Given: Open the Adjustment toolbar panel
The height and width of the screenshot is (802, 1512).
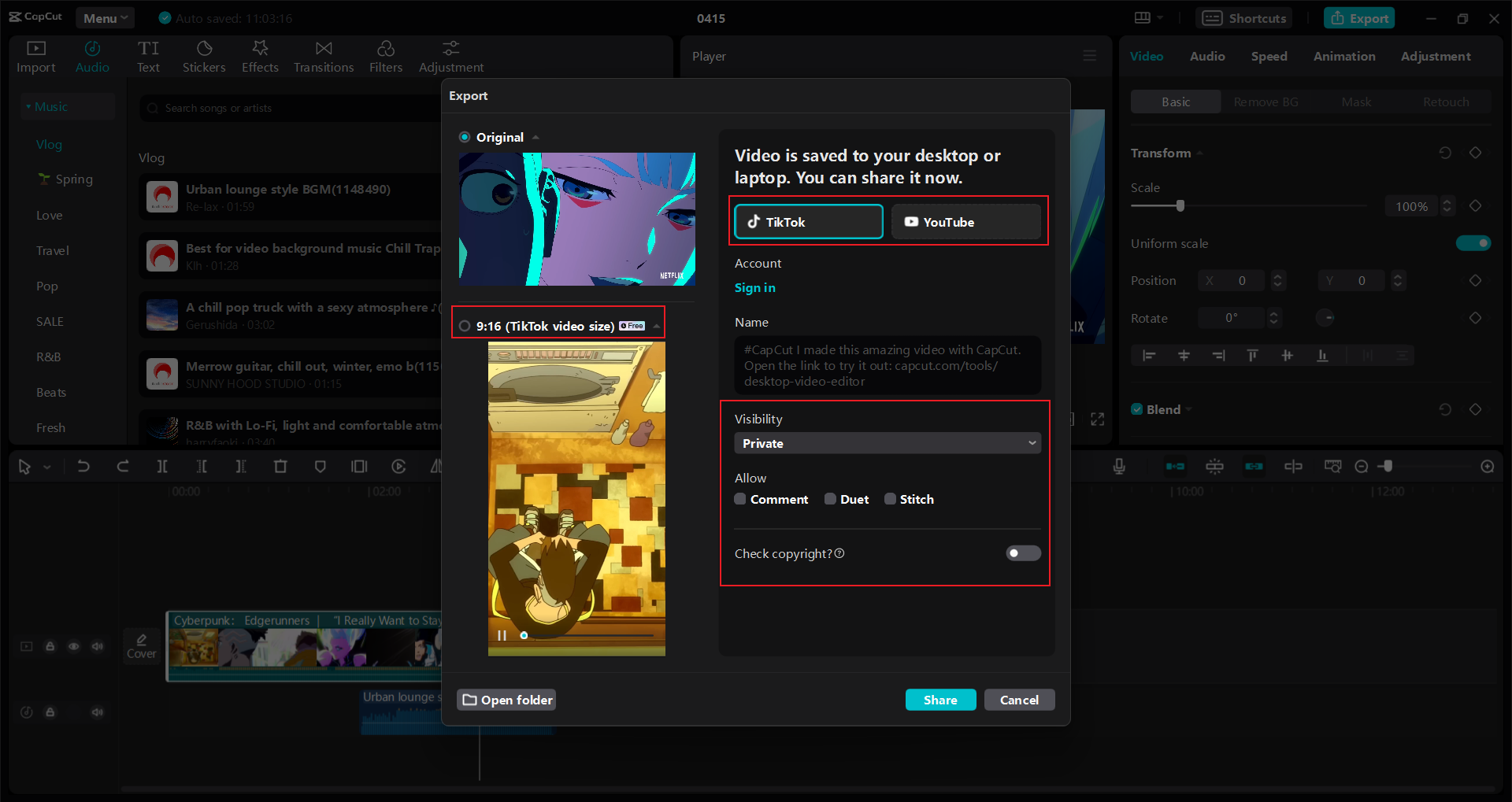Looking at the screenshot, I should pos(451,57).
